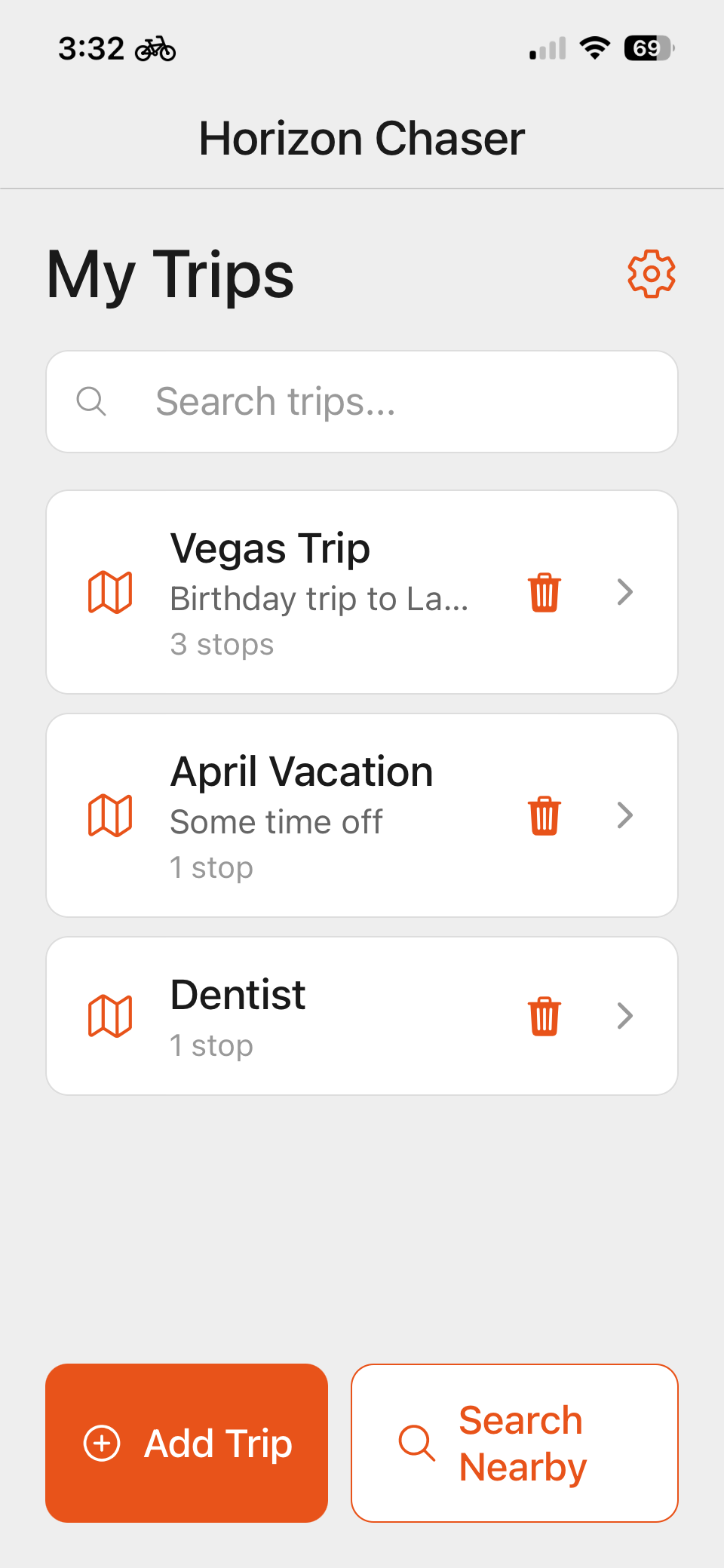Tap the Search Nearby button
This screenshot has height=1568, width=724.
(x=514, y=1443)
